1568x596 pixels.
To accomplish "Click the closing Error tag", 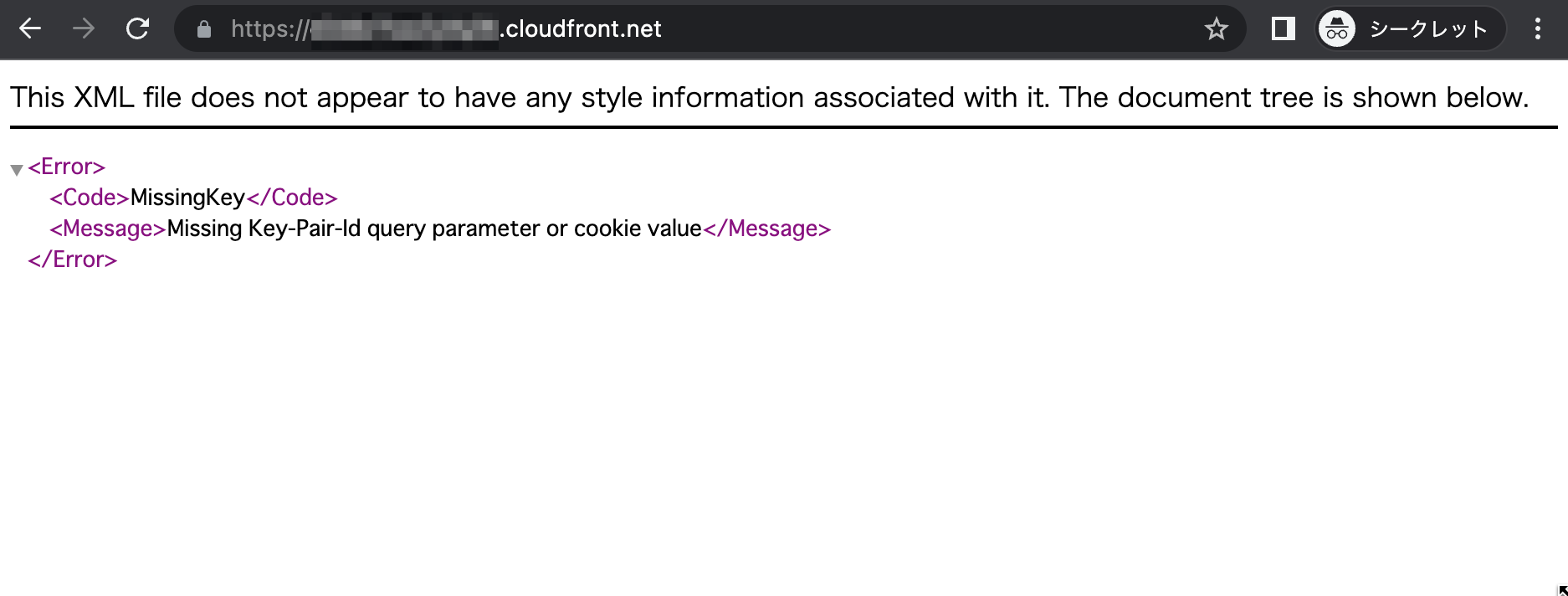I will pyautogui.click(x=74, y=259).
